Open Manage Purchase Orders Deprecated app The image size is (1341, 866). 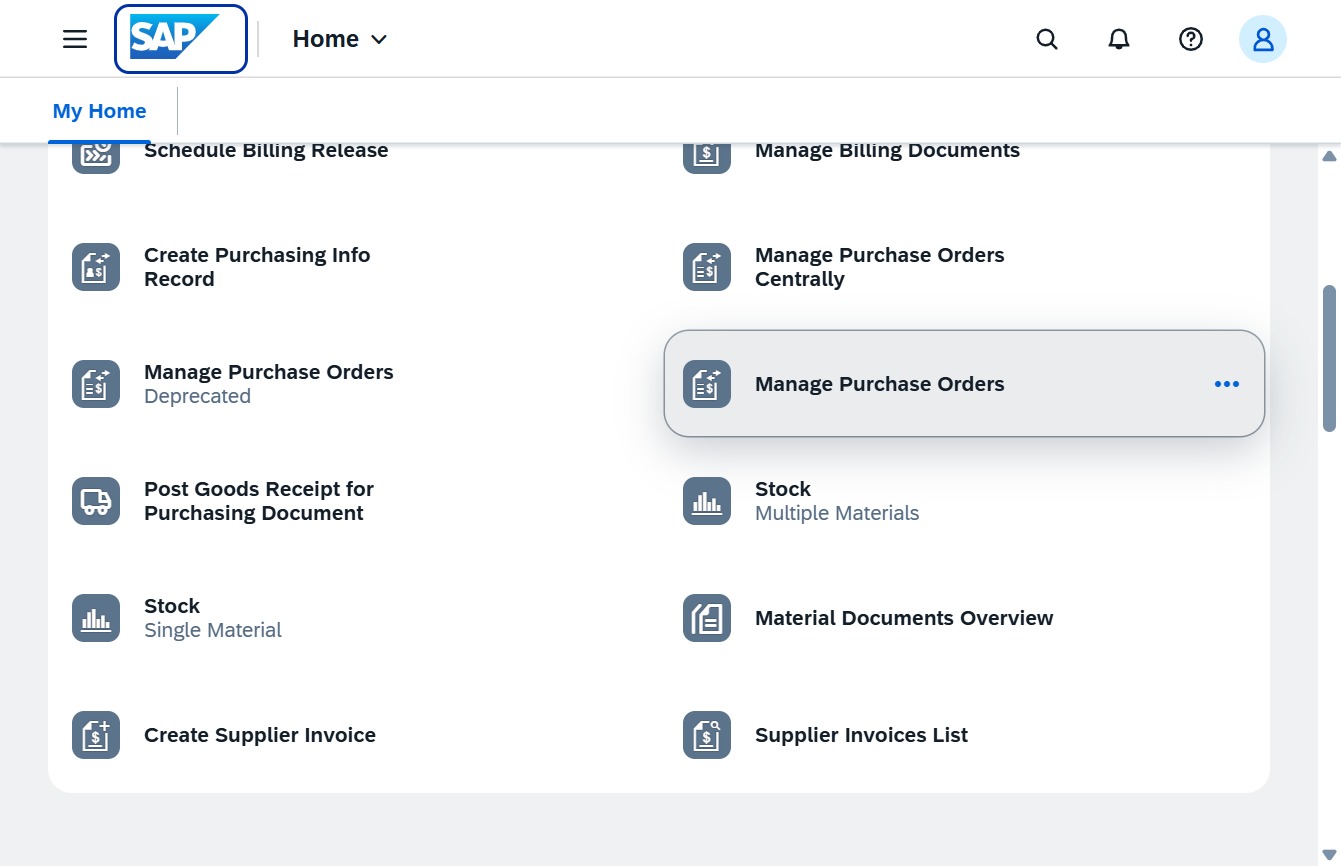268,384
